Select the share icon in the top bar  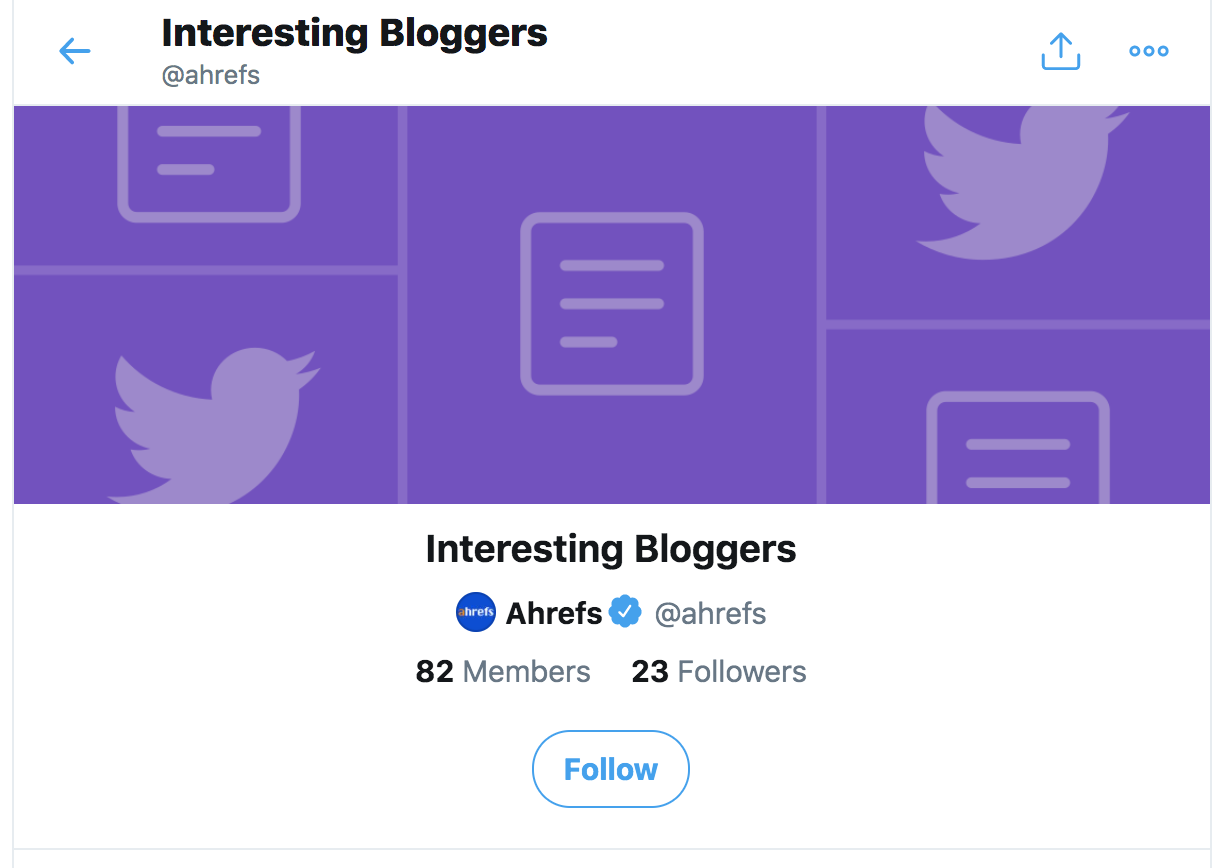click(x=1060, y=50)
